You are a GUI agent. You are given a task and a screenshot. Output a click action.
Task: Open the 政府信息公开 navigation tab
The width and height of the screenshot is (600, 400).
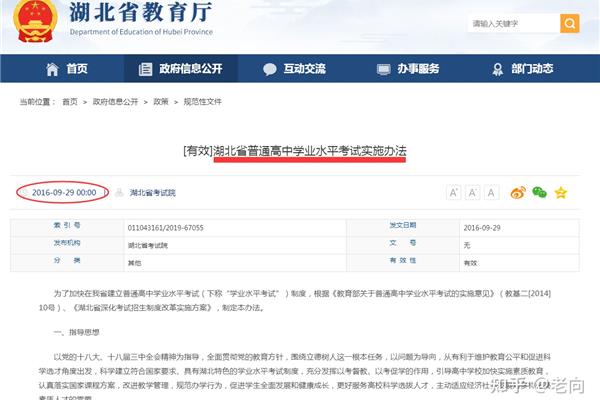click(191, 69)
